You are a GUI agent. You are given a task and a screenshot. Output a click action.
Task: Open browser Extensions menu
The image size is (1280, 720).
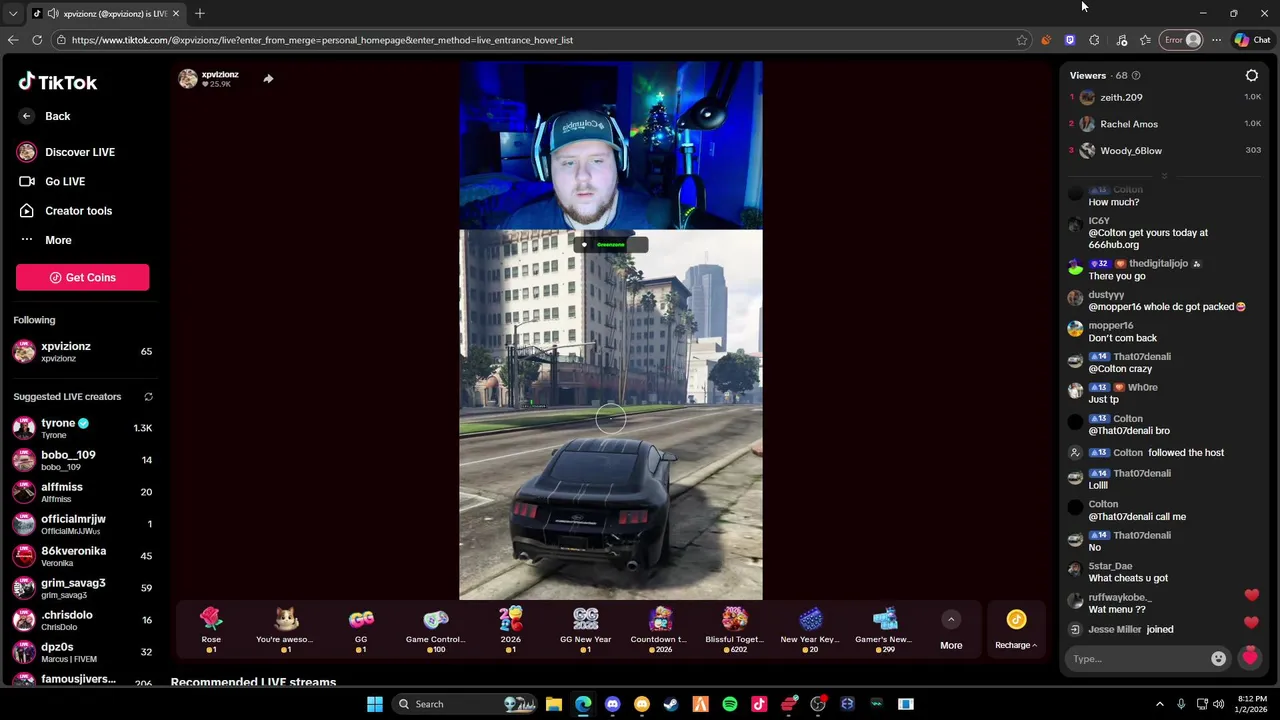(1094, 40)
